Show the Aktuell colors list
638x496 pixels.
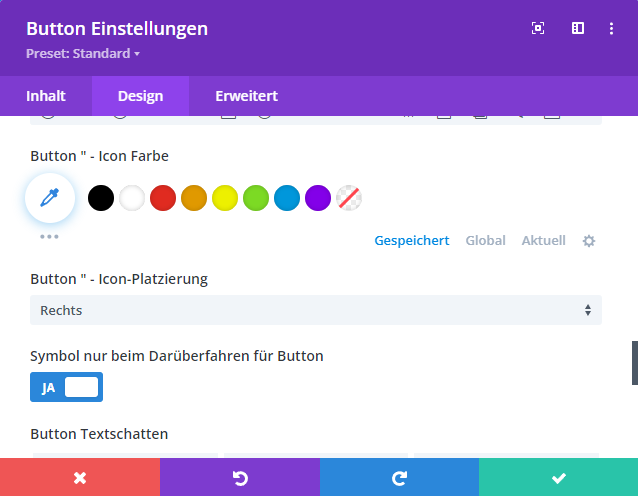click(x=543, y=241)
